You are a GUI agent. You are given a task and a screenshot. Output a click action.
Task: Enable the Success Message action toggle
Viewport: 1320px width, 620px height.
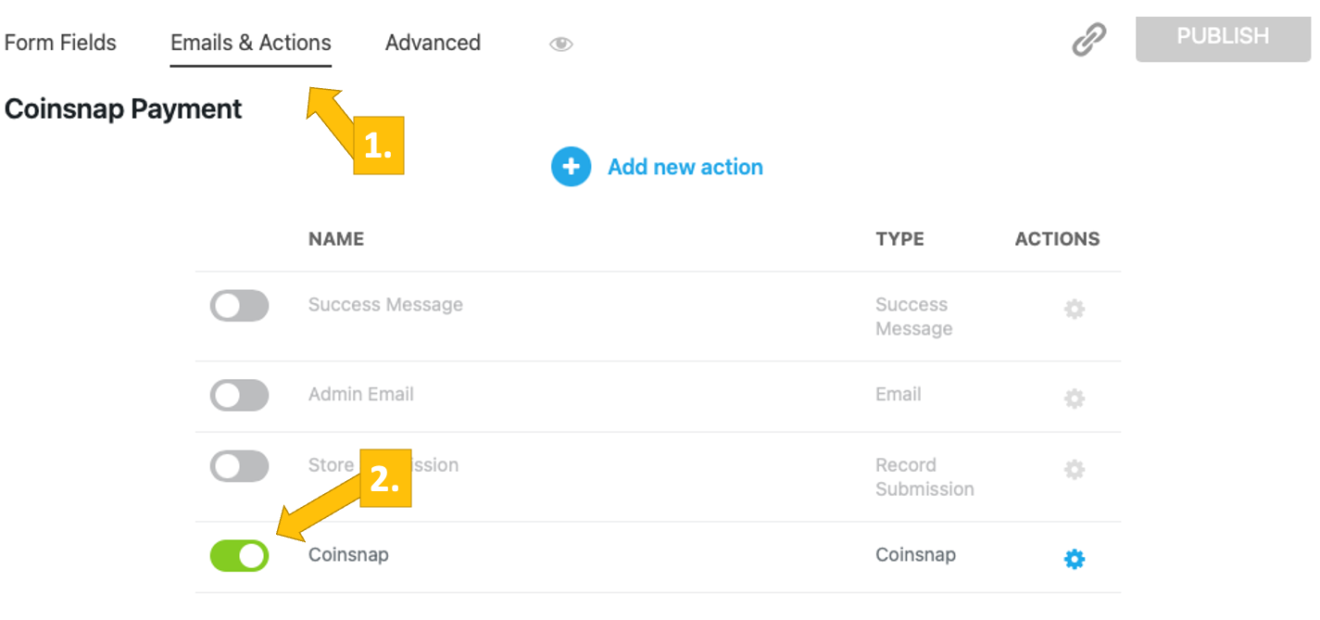point(239,306)
